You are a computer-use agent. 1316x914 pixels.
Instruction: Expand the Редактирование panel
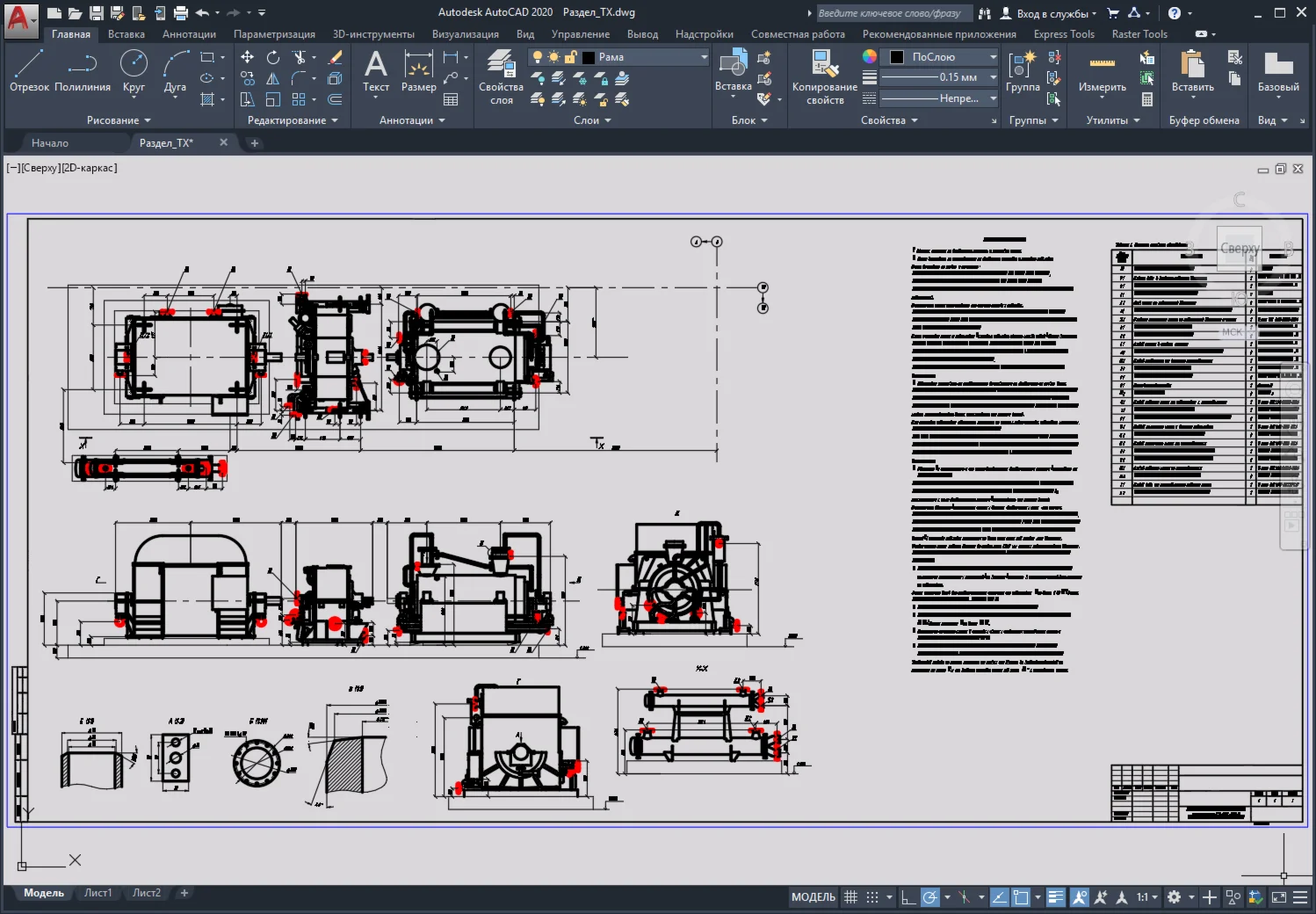click(293, 120)
